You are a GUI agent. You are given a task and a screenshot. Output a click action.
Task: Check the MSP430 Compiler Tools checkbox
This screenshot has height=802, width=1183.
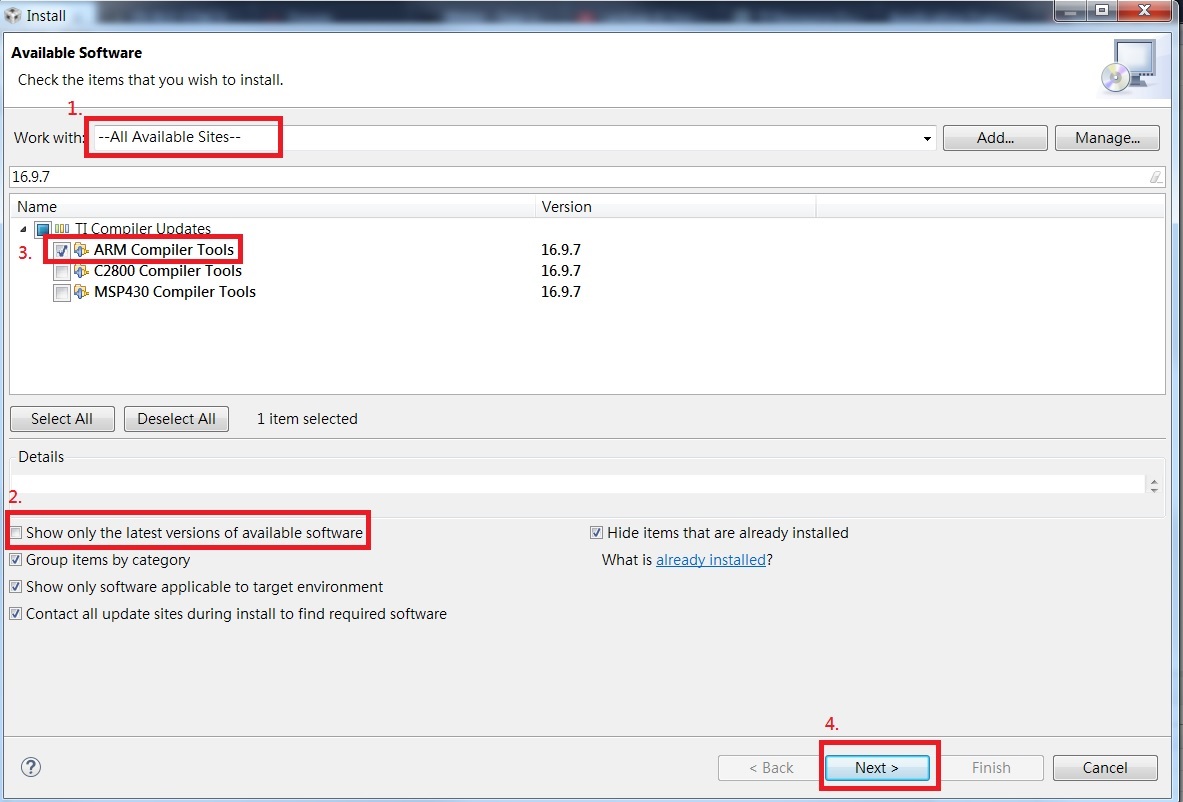pyautogui.click(x=62, y=293)
